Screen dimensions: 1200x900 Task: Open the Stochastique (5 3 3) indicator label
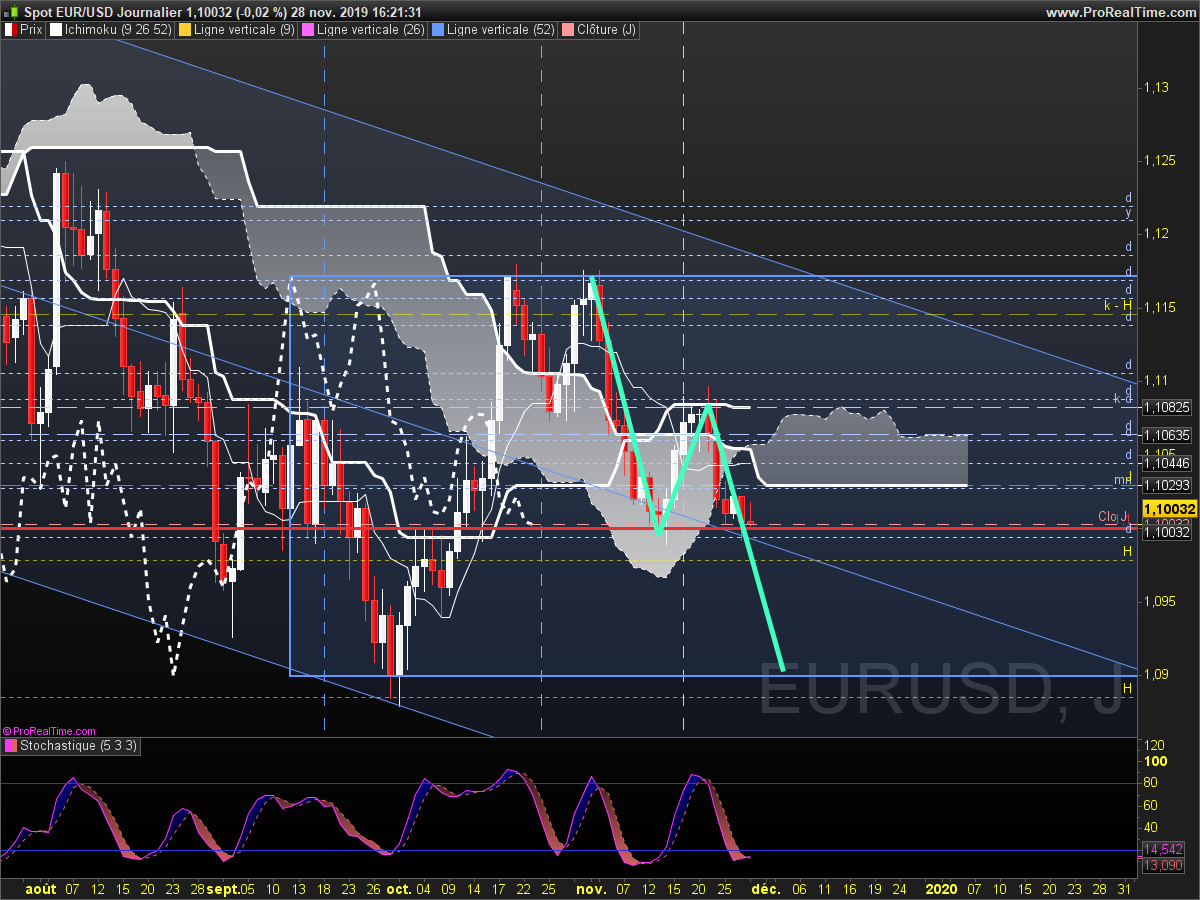click(70, 745)
